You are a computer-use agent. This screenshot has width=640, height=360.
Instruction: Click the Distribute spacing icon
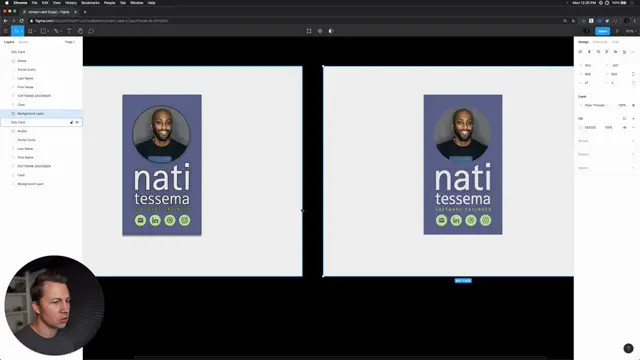point(633,52)
